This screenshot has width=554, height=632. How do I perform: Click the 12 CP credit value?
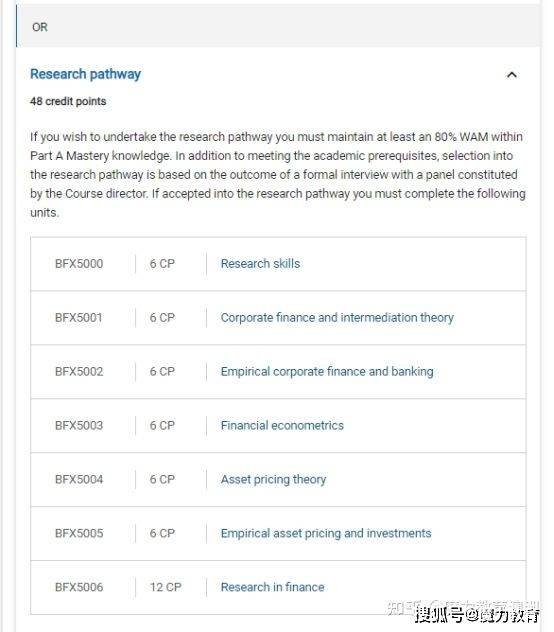coord(166,587)
